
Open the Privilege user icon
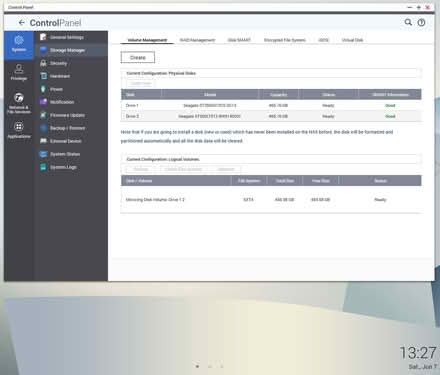tap(19, 69)
